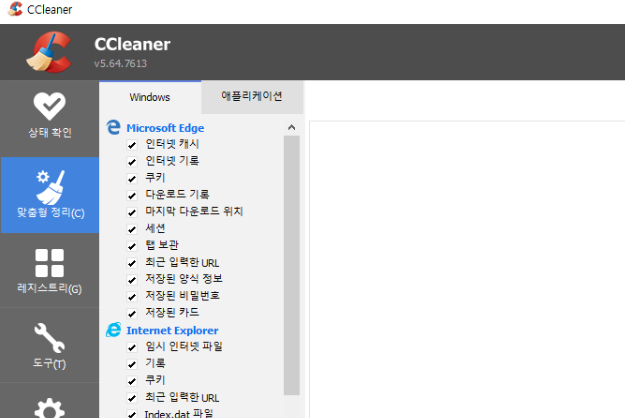Viewport: 625px width, 418px height.
Task: Select the 맞춤형 정리 custom clean section
Action: click(50, 195)
